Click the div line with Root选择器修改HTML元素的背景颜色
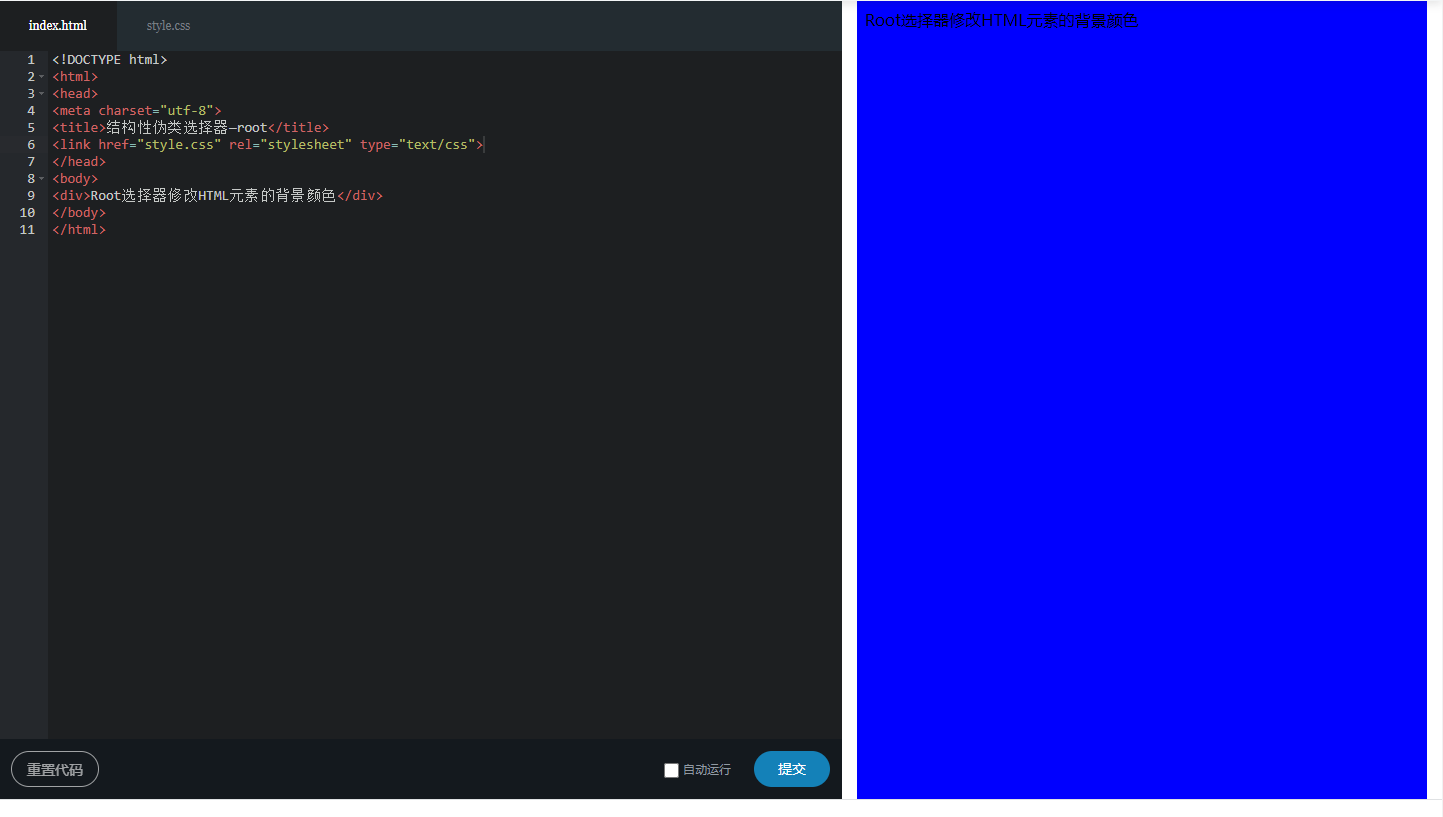The width and height of the screenshot is (1443, 817). 218,196
